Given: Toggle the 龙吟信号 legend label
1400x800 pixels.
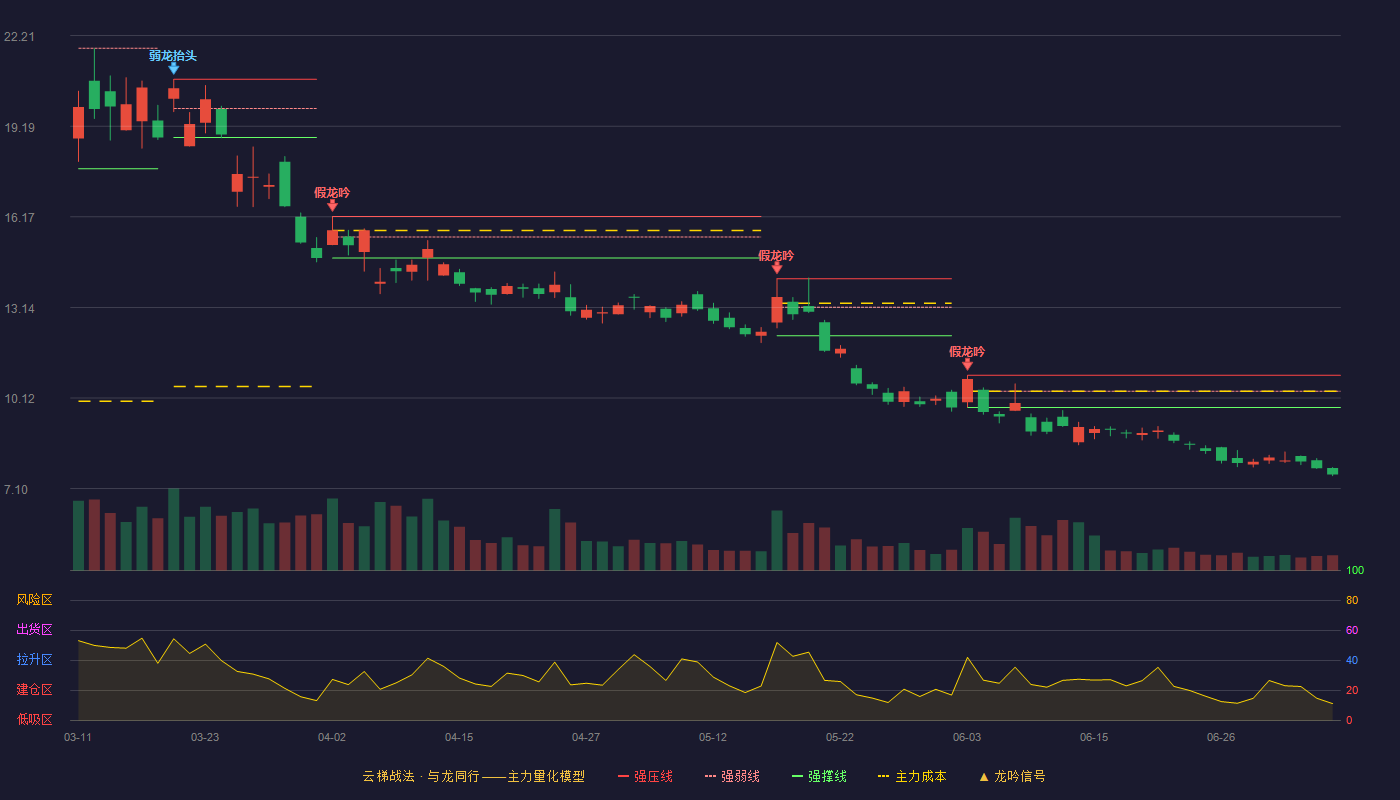Looking at the screenshot, I should pyautogui.click(x=1020, y=776).
